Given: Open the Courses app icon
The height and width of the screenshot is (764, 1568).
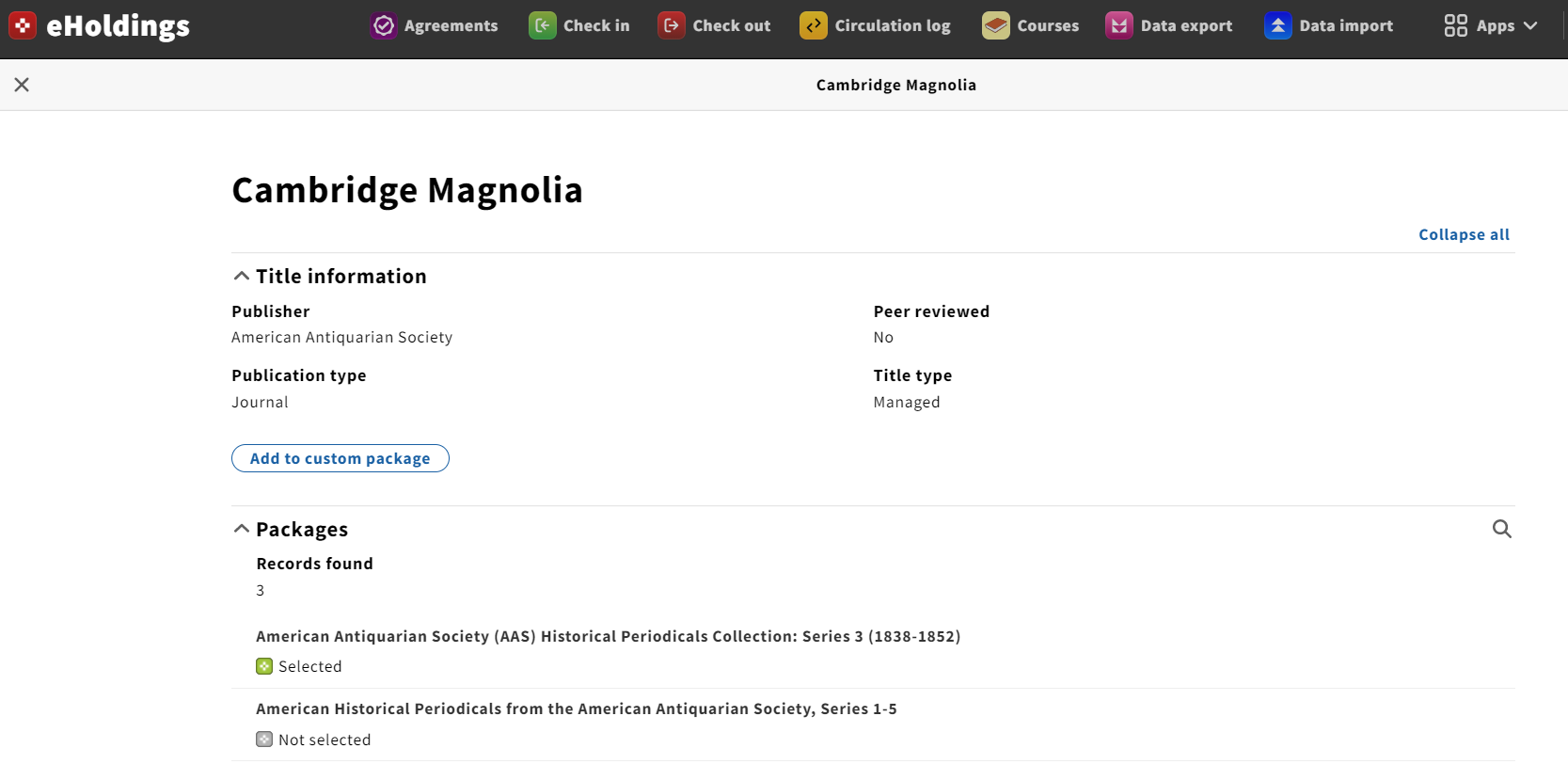Looking at the screenshot, I should (996, 25).
